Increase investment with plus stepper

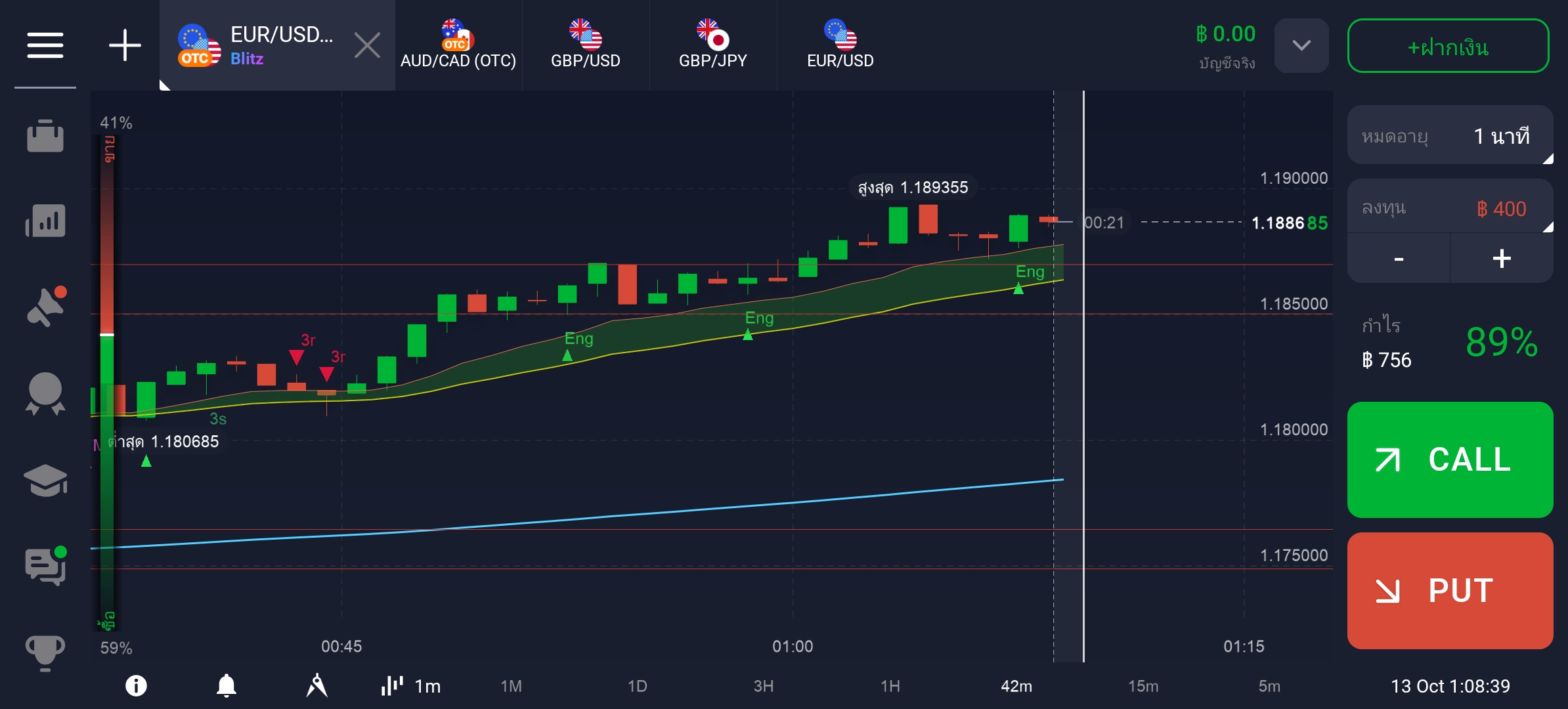(x=1501, y=259)
